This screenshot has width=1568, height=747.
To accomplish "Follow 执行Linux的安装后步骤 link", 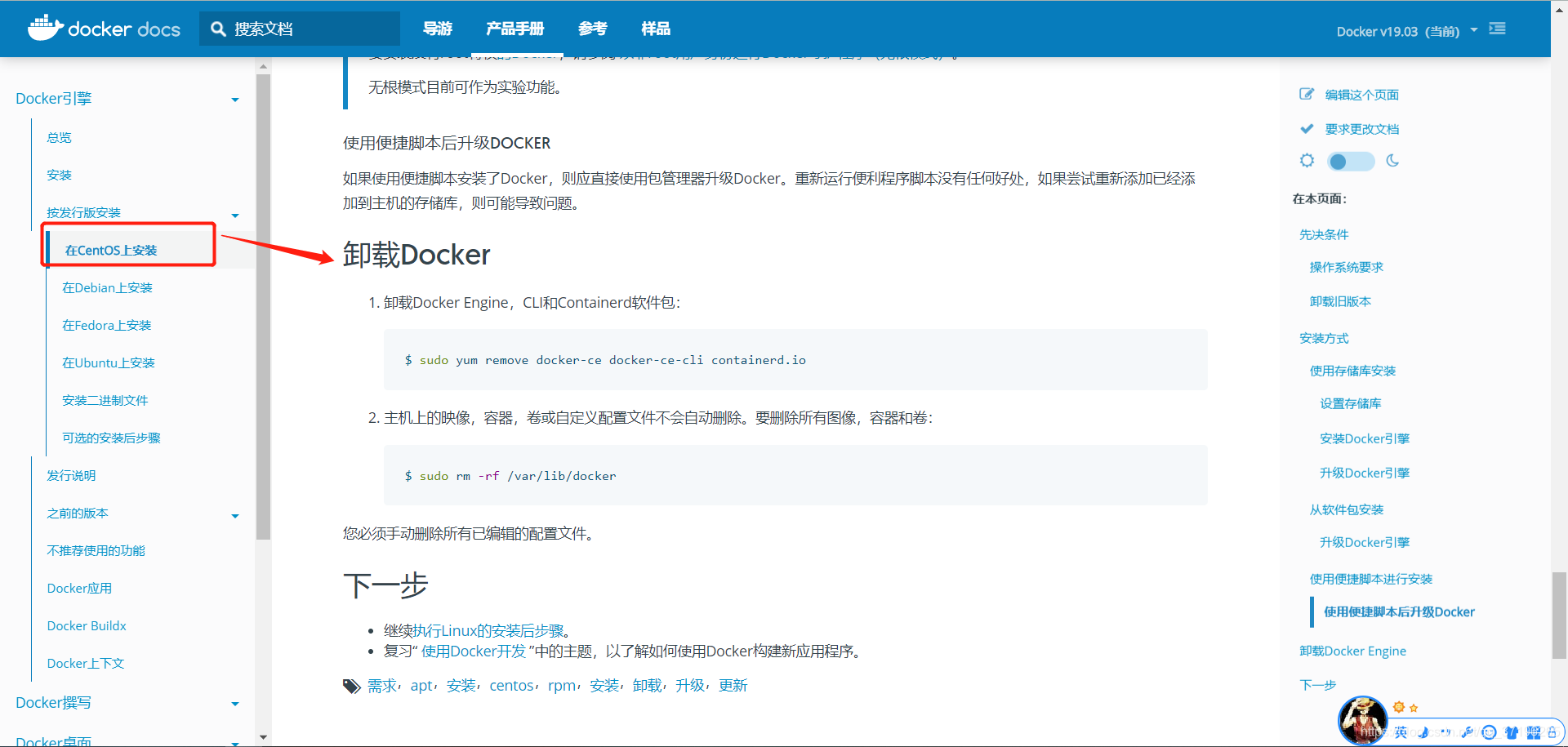I will 488,630.
